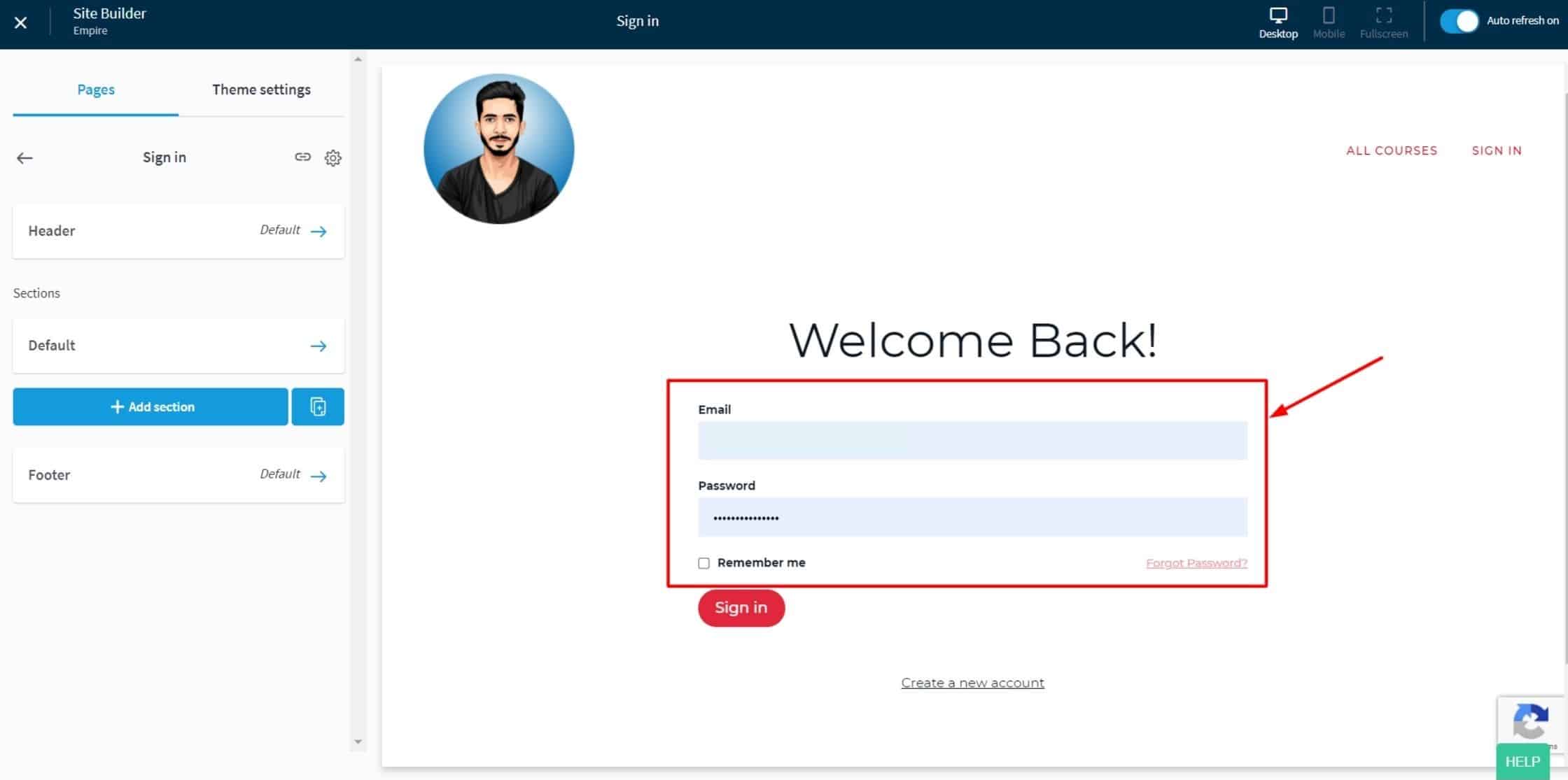Click the sidebar scroll down arrow

point(358,742)
